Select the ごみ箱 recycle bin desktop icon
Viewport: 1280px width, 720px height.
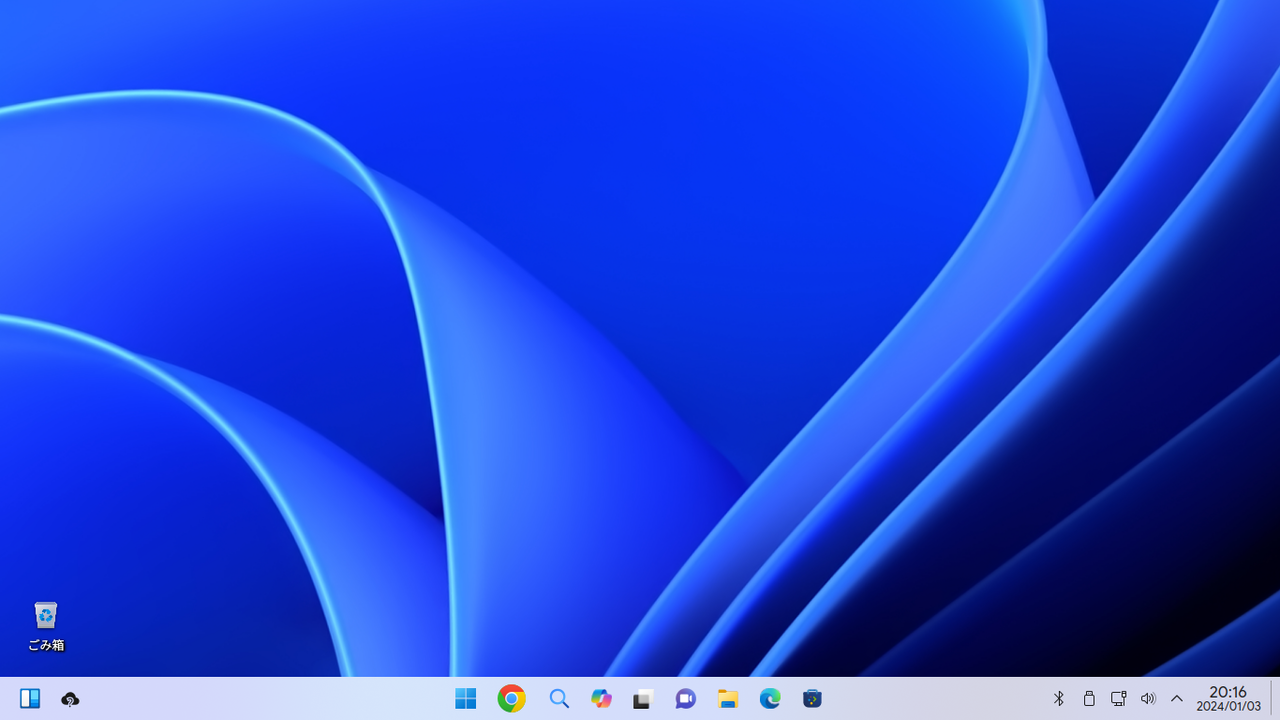click(46, 627)
